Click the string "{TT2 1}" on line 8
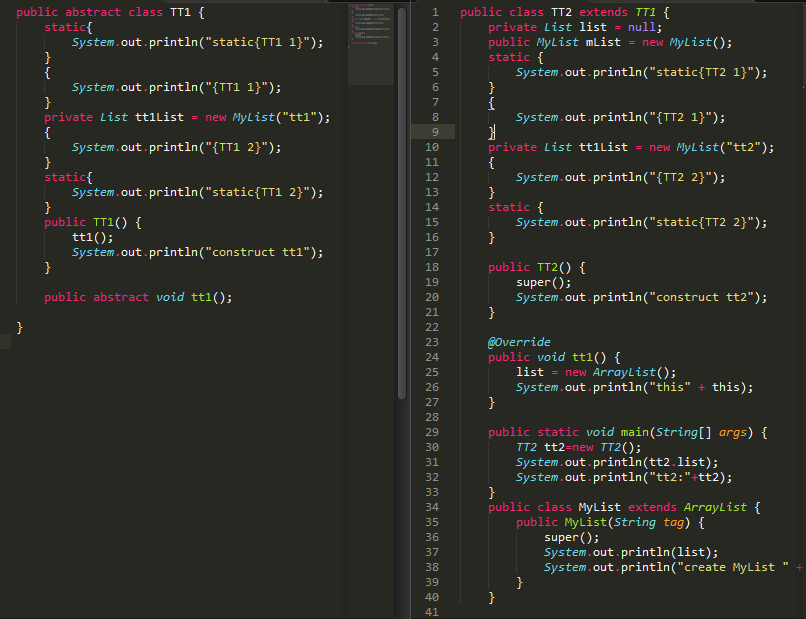This screenshot has height=619, width=806. click(681, 117)
